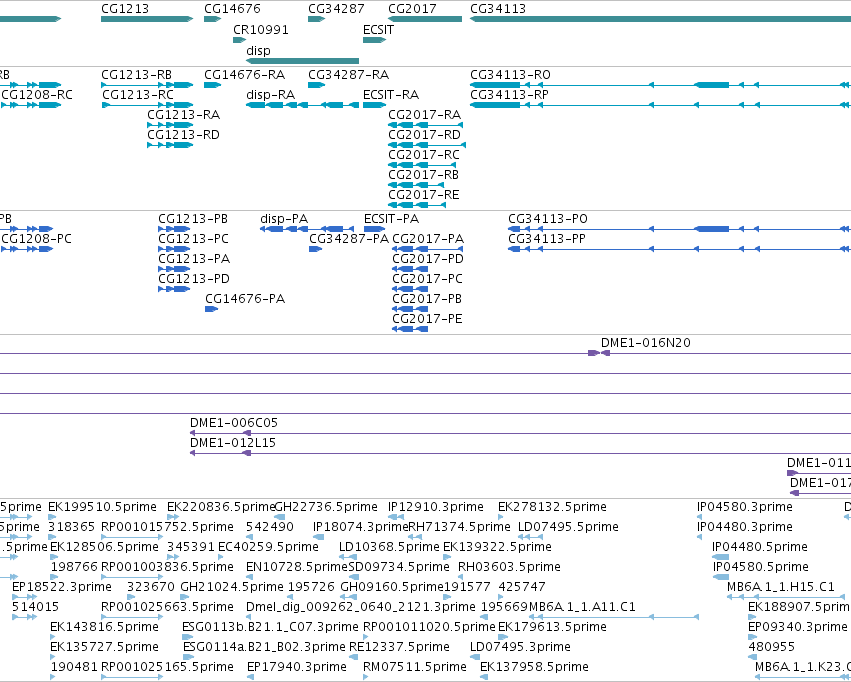Select the RH03603.5prime EST label

coord(510,567)
